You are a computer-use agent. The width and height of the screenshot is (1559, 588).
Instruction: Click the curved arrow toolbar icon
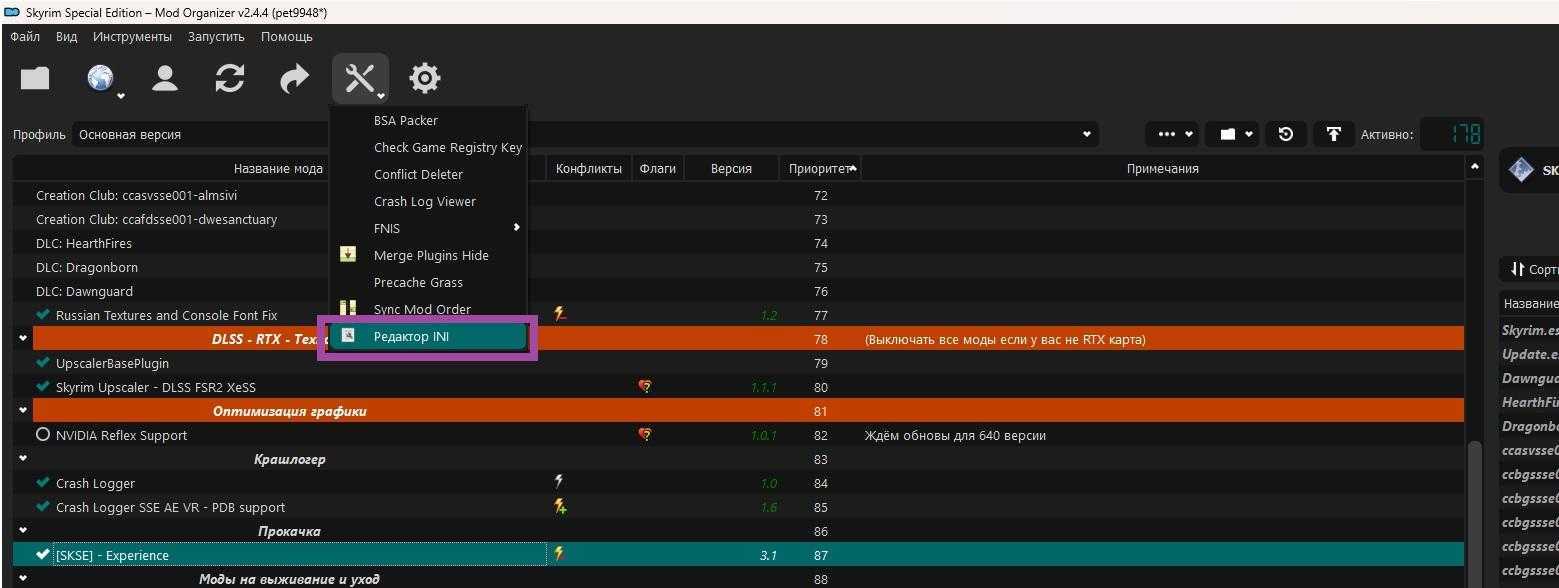(294, 78)
